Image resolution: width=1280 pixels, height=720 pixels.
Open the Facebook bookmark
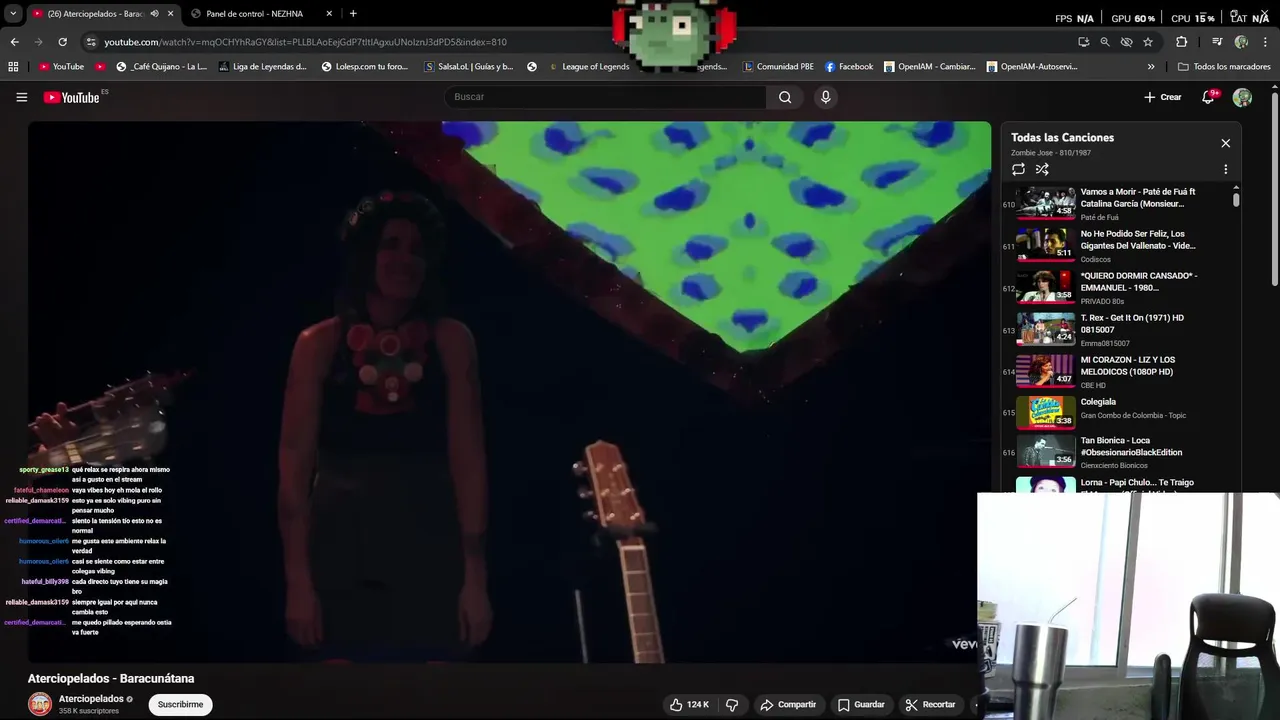pyautogui.click(x=849, y=67)
